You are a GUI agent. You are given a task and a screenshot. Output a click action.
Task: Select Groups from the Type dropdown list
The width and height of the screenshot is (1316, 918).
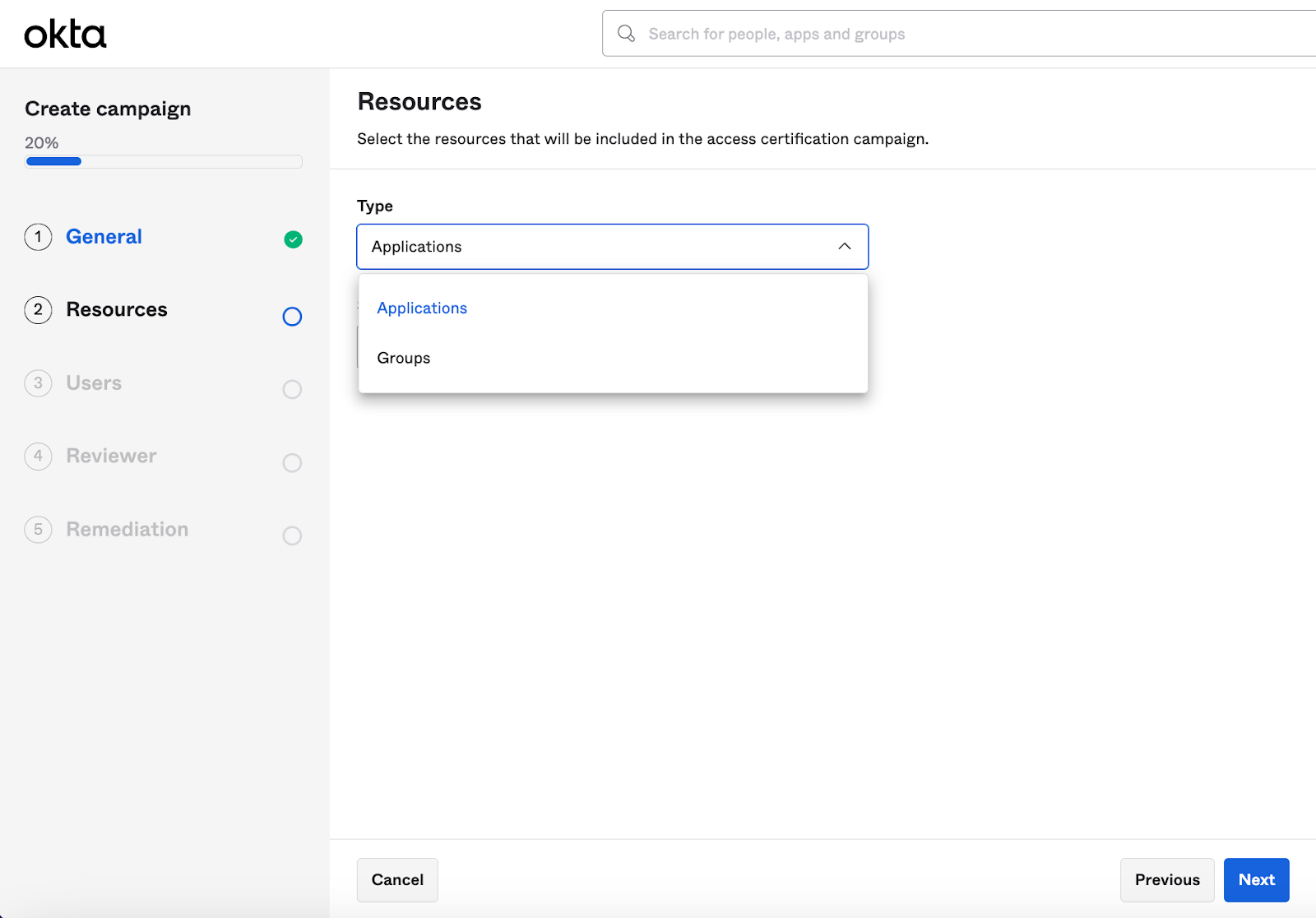(x=403, y=358)
